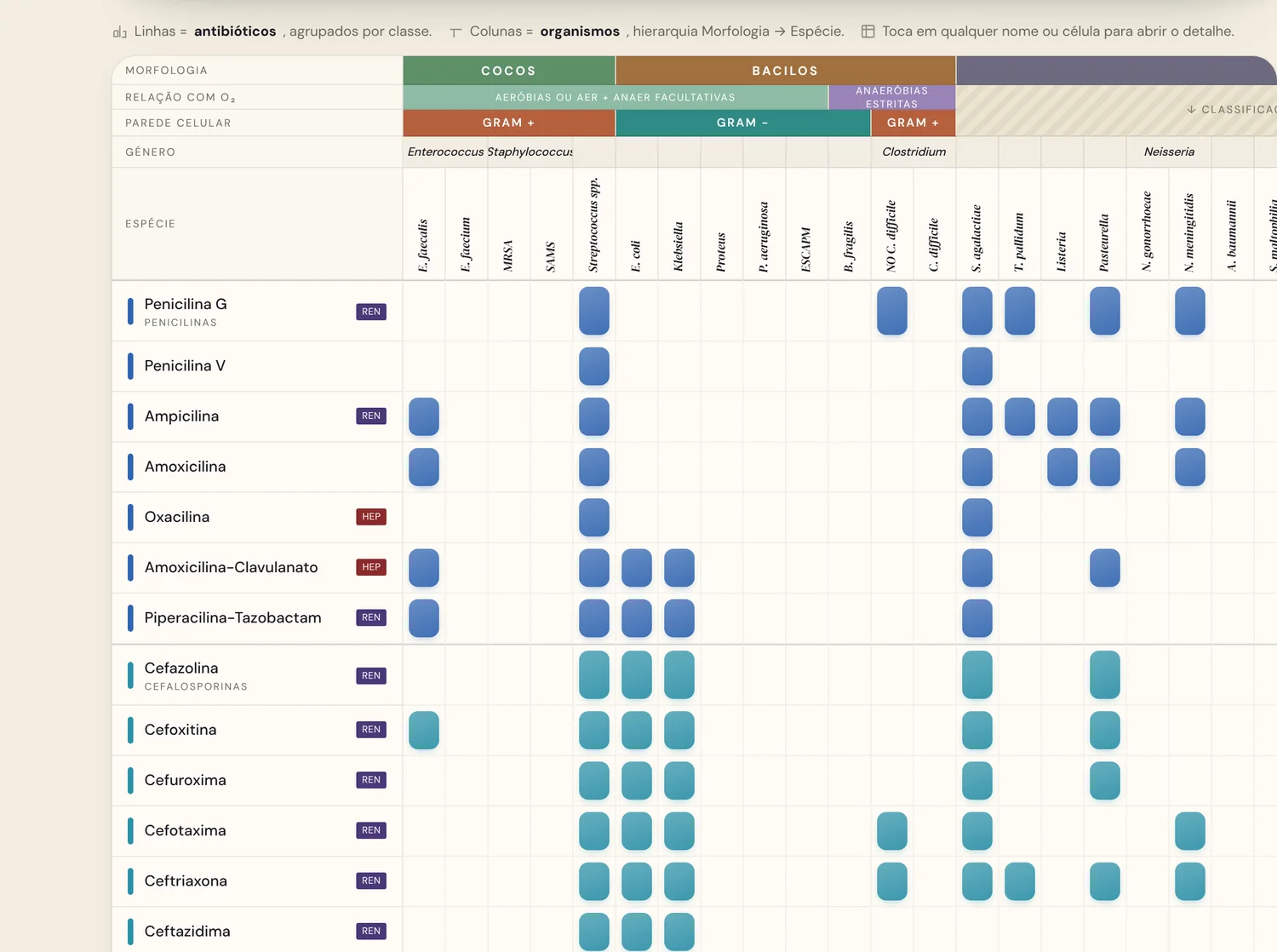Click the HEP badge on Oxacilina
Viewport: 1277px width, 952px height.
pos(371,517)
